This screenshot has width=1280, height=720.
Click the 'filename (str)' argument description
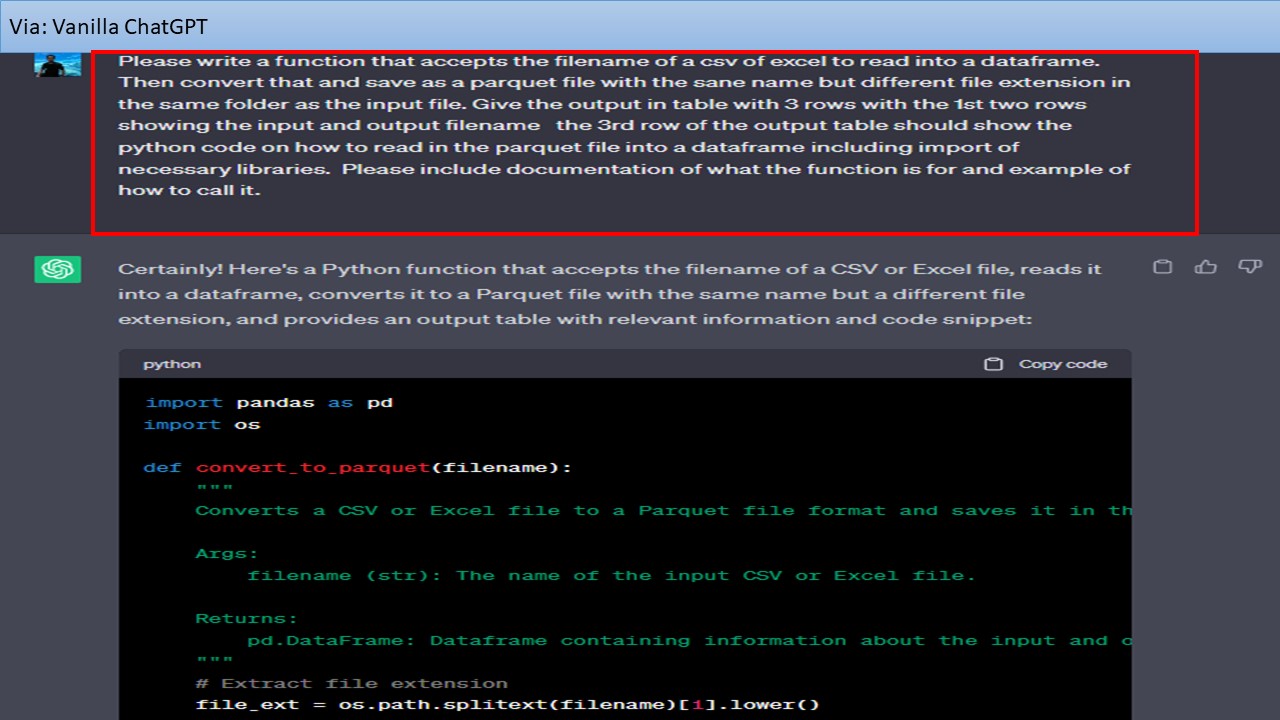pyautogui.click(x=611, y=576)
